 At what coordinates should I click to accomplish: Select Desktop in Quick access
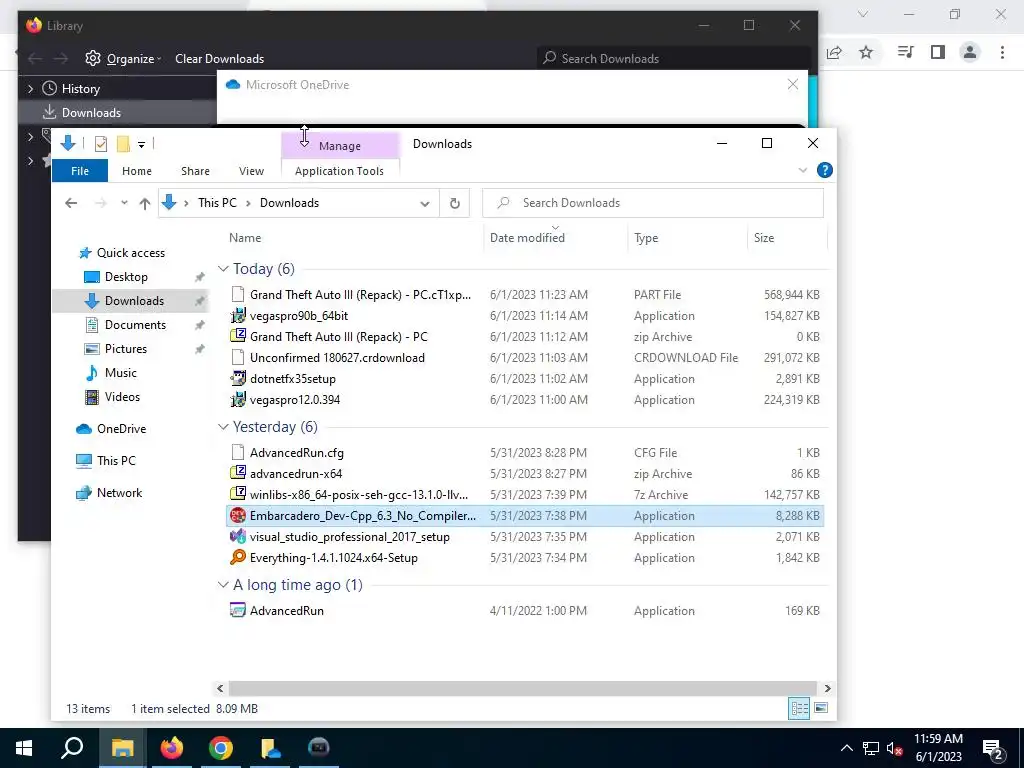[126, 277]
